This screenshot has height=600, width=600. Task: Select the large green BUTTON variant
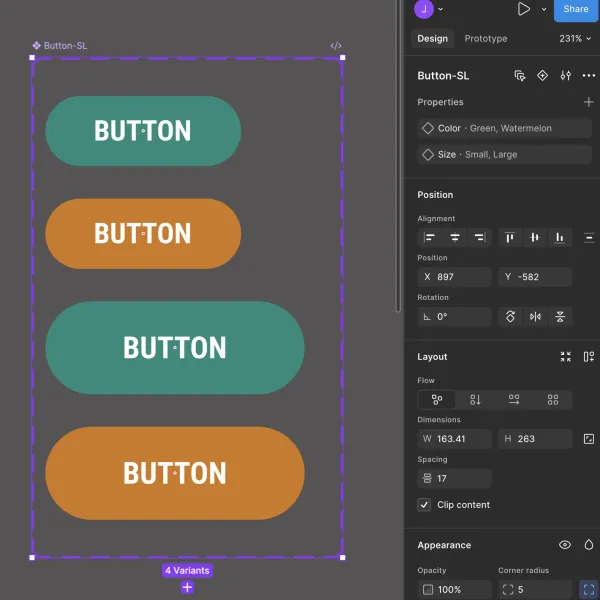pyautogui.click(x=175, y=347)
